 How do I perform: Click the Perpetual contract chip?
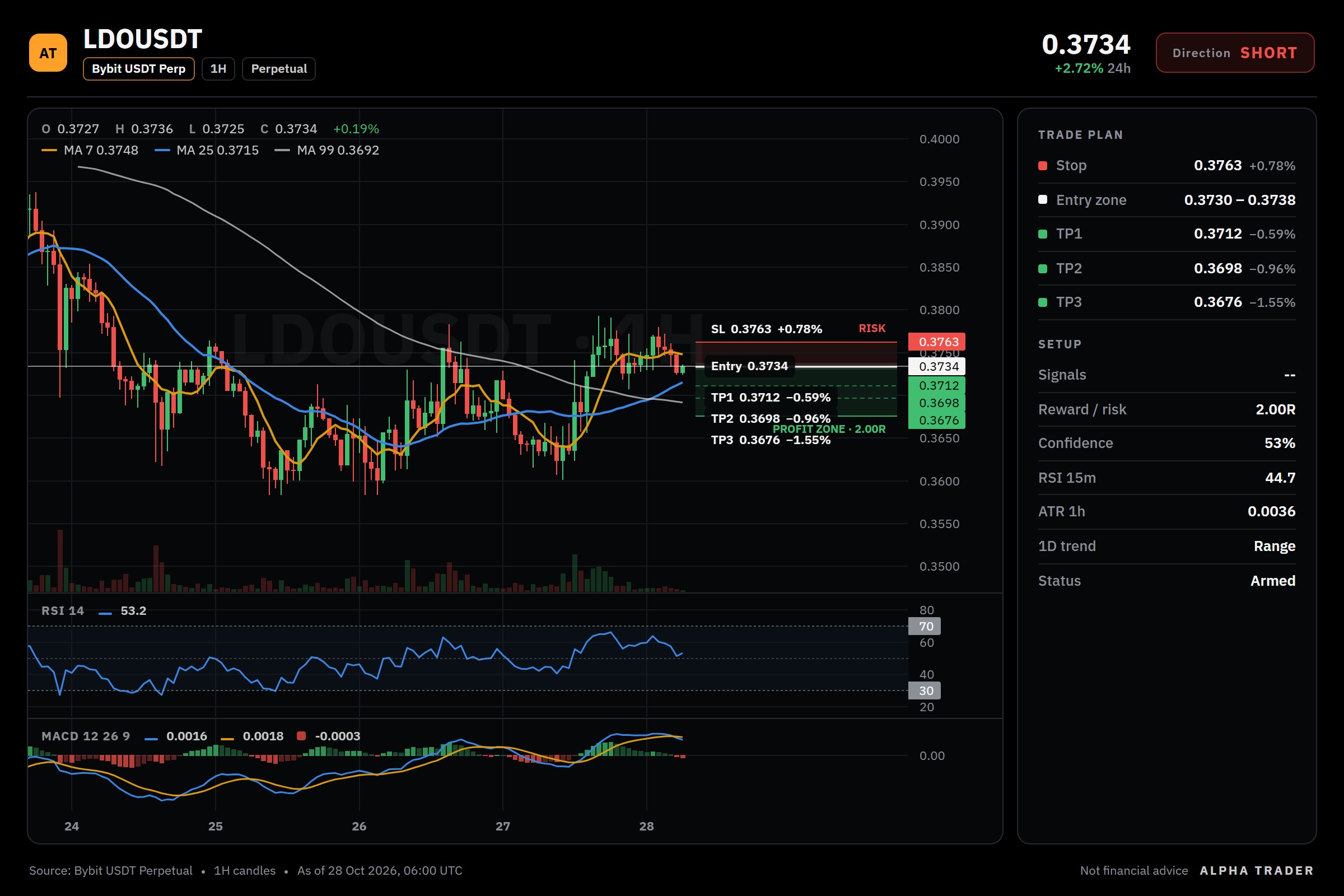pos(279,69)
